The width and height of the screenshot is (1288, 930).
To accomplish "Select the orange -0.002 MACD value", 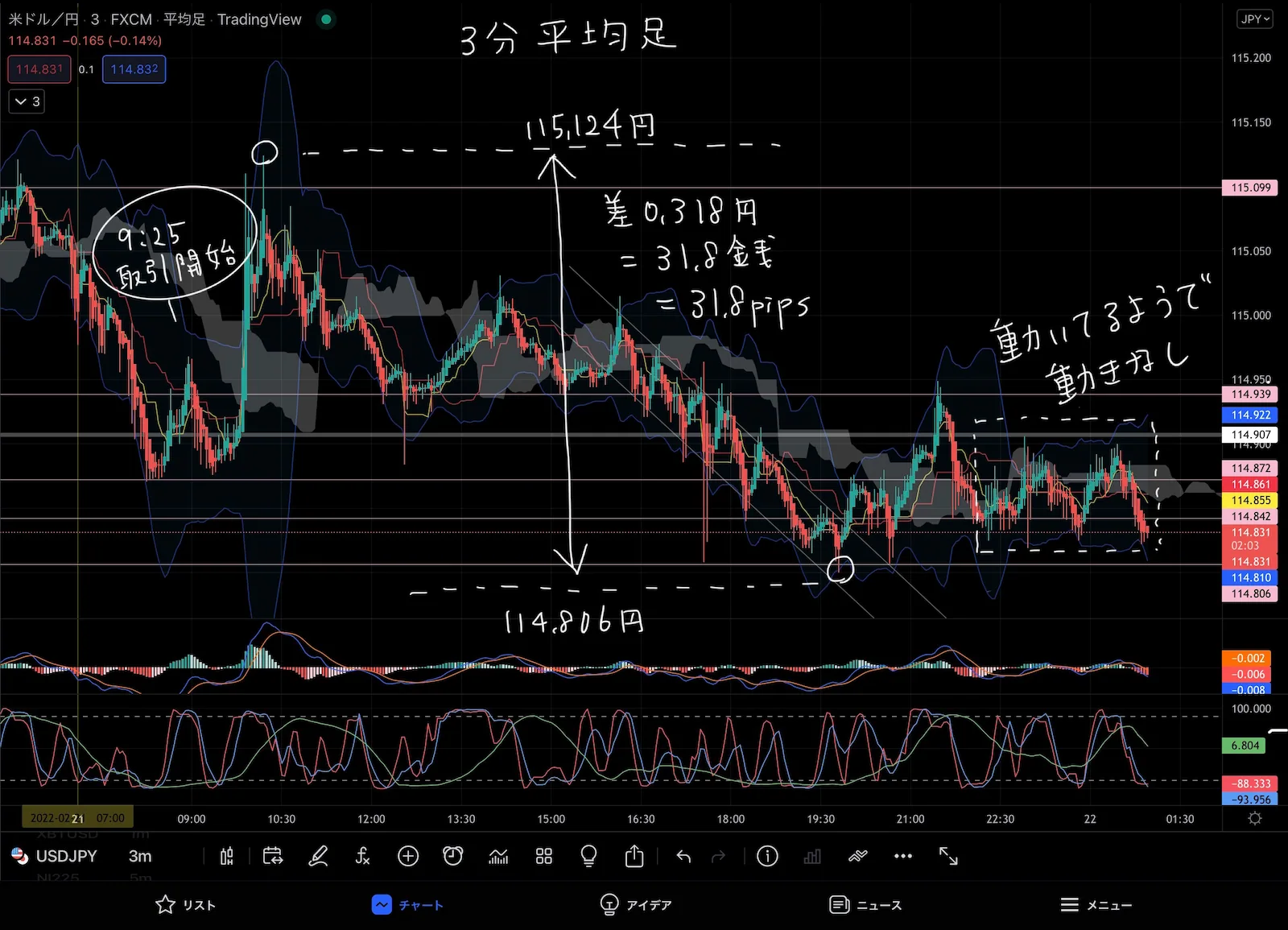I will click(x=1246, y=658).
